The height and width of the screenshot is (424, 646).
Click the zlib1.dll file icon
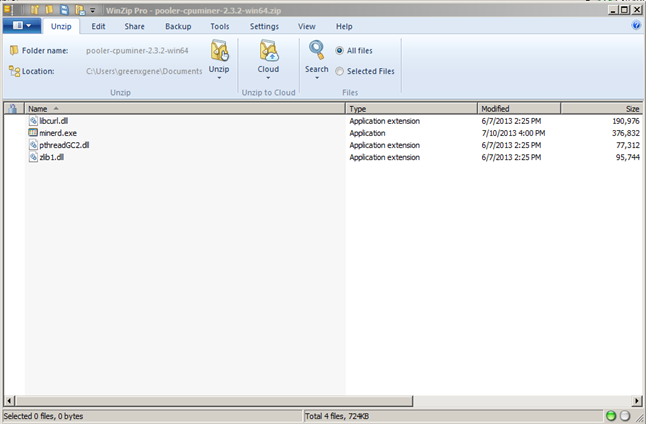tap(33, 157)
